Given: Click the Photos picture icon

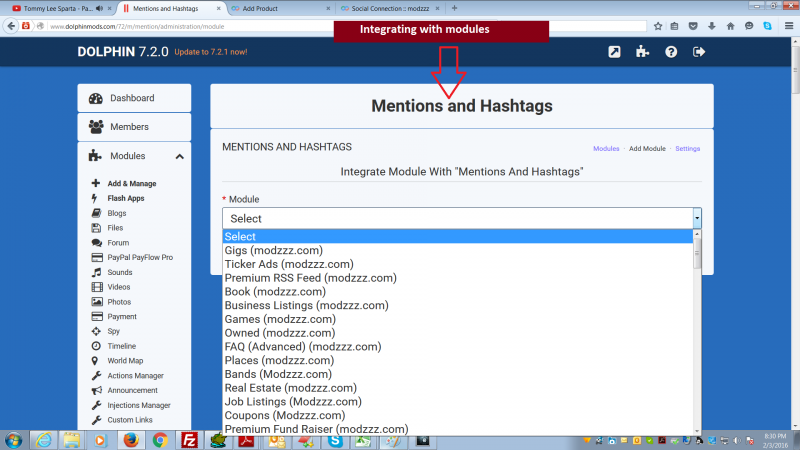Looking at the screenshot, I should (97, 302).
